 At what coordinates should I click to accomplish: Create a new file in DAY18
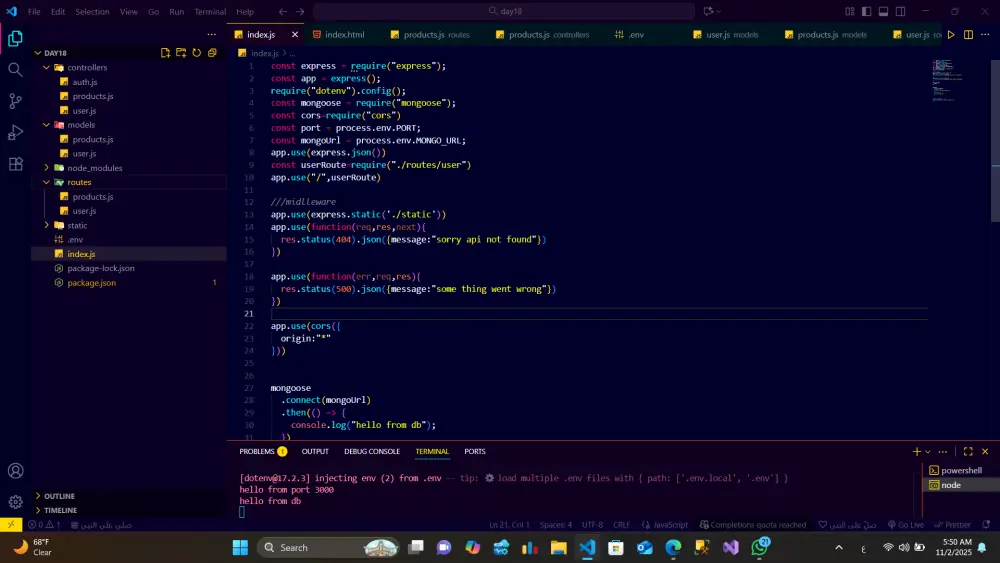(x=166, y=53)
